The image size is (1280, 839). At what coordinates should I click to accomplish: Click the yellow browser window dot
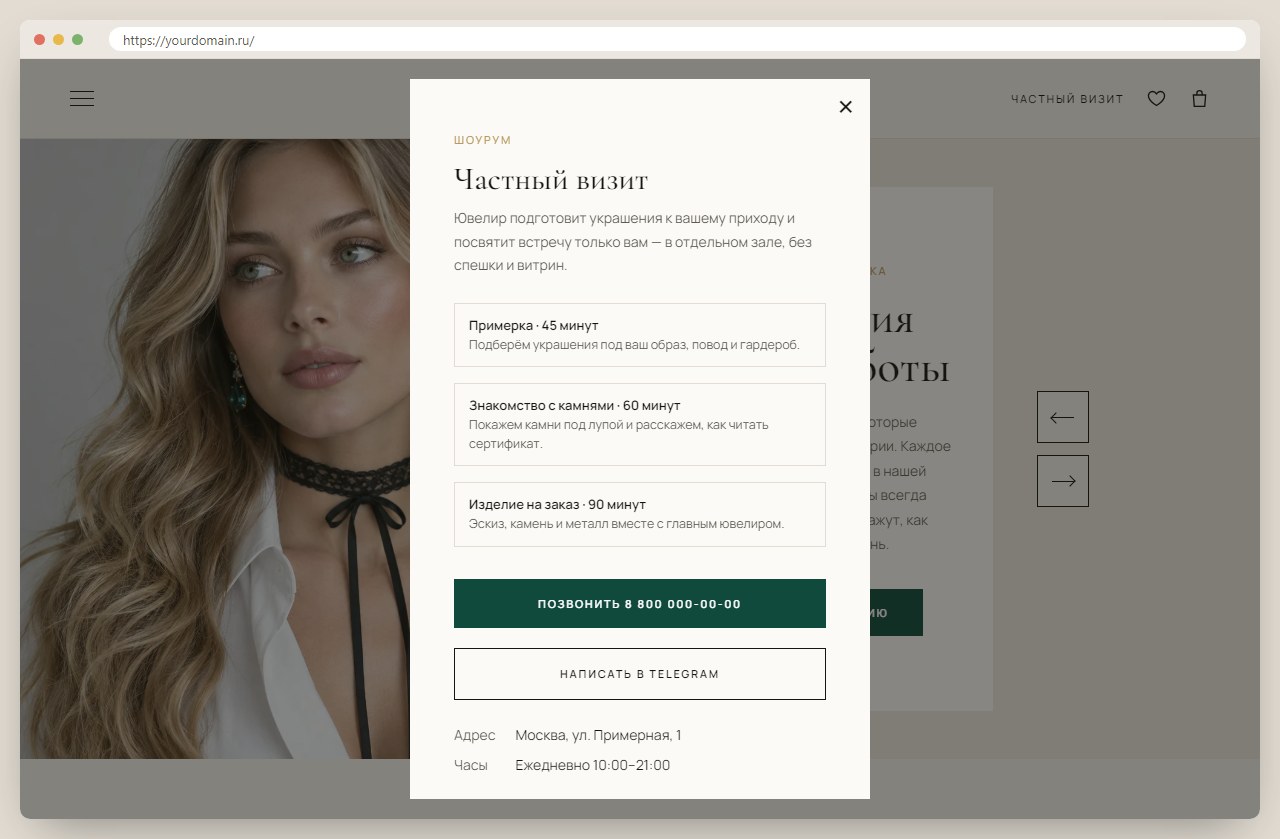point(58,40)
